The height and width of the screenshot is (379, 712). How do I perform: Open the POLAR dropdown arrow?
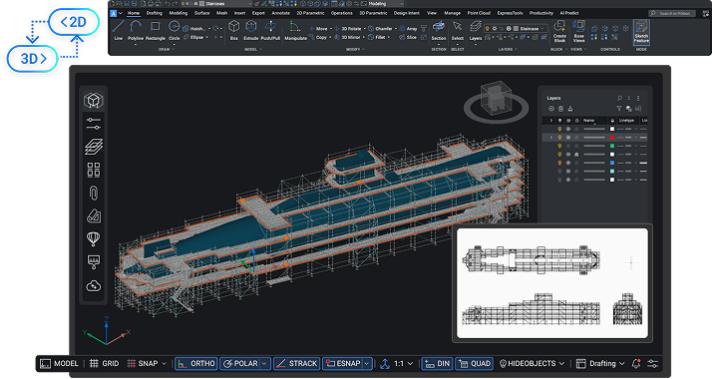[265, 364]
